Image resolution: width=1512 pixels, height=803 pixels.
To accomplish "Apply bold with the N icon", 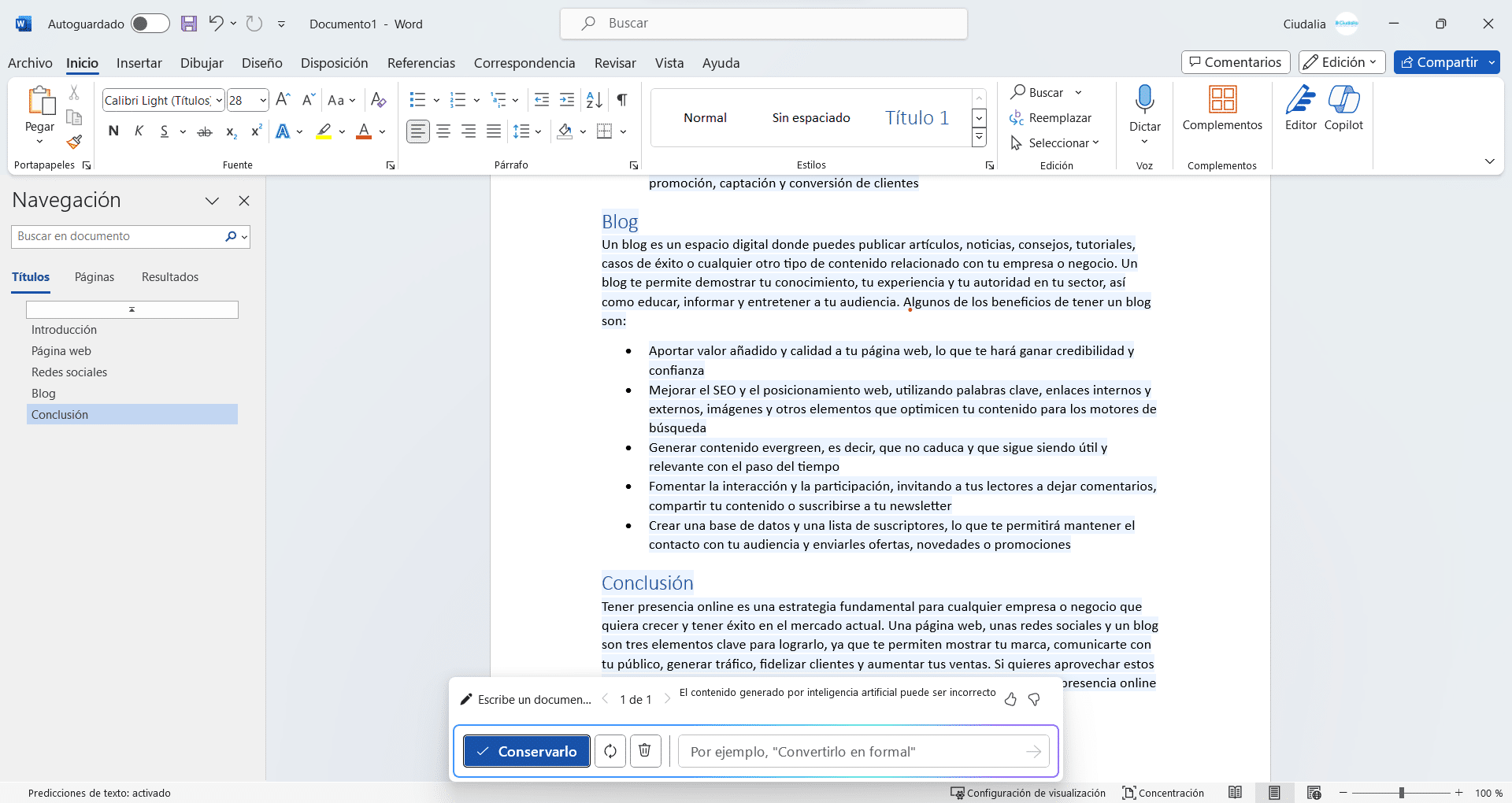I will (113, 131).
